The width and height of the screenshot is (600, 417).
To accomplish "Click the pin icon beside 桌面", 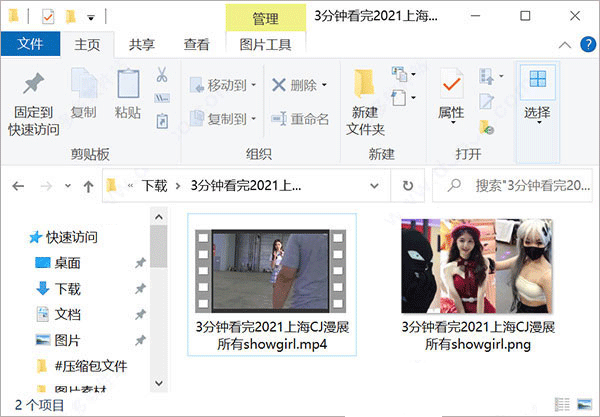I will tap(140, 263).
